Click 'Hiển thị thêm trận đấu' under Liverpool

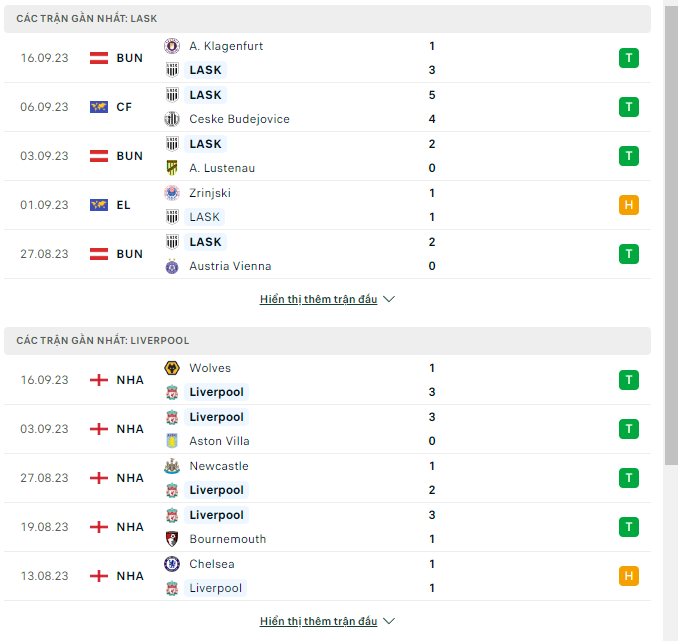point(319,621)
